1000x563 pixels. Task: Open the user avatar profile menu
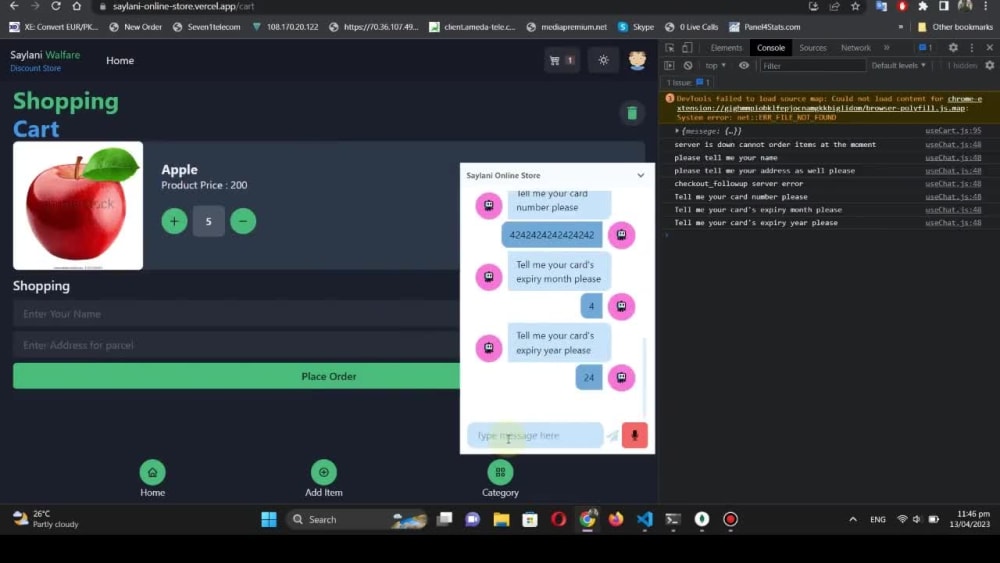[x=637, y=60]
